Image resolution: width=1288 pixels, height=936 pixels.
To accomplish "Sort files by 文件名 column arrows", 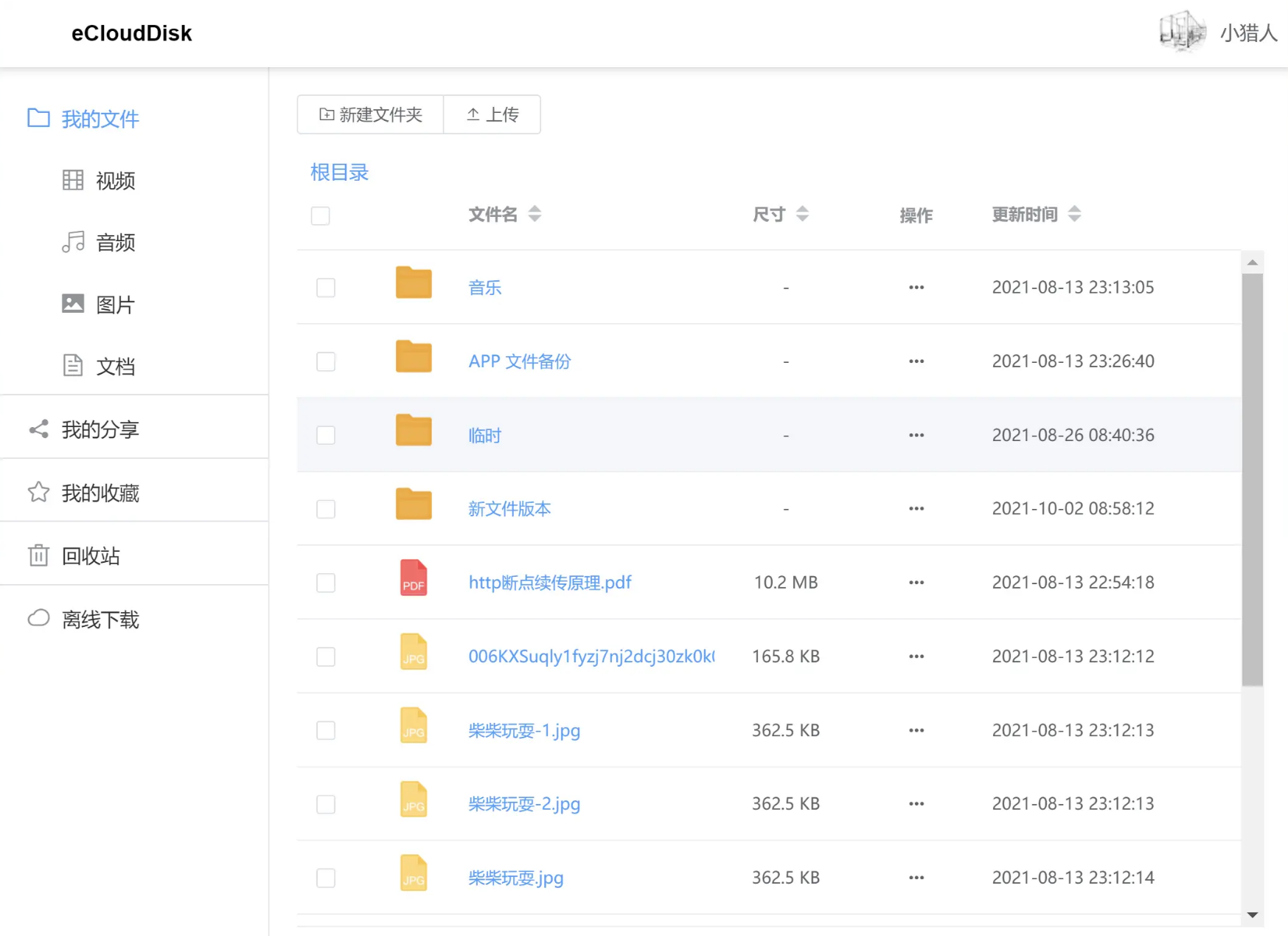I will 535,214.
